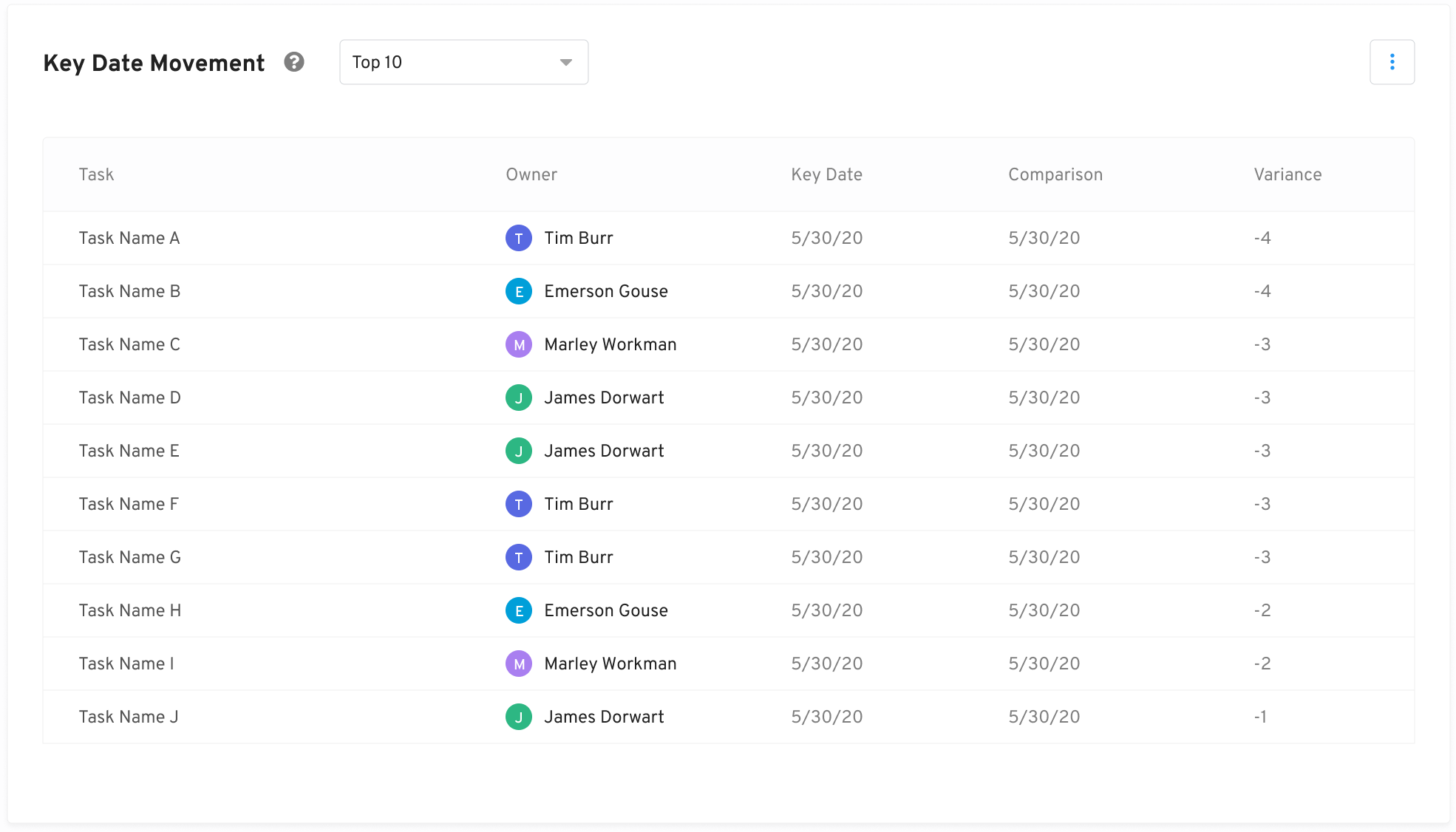This screenshot has height=832, width=1456.
Task: Sort by the Variance column header
Action: click(x=1287, y=174)
